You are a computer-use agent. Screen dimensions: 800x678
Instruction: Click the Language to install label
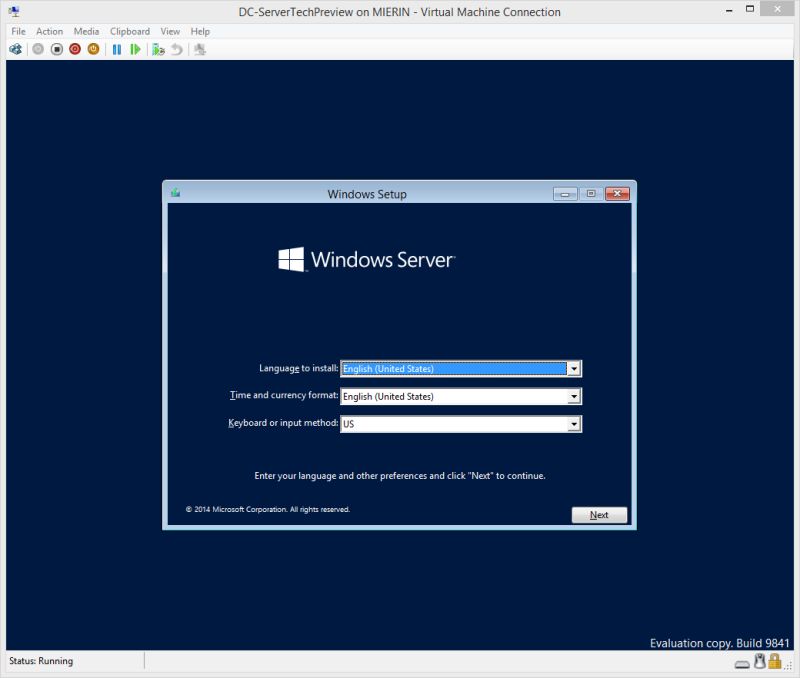tap(298, 368)
